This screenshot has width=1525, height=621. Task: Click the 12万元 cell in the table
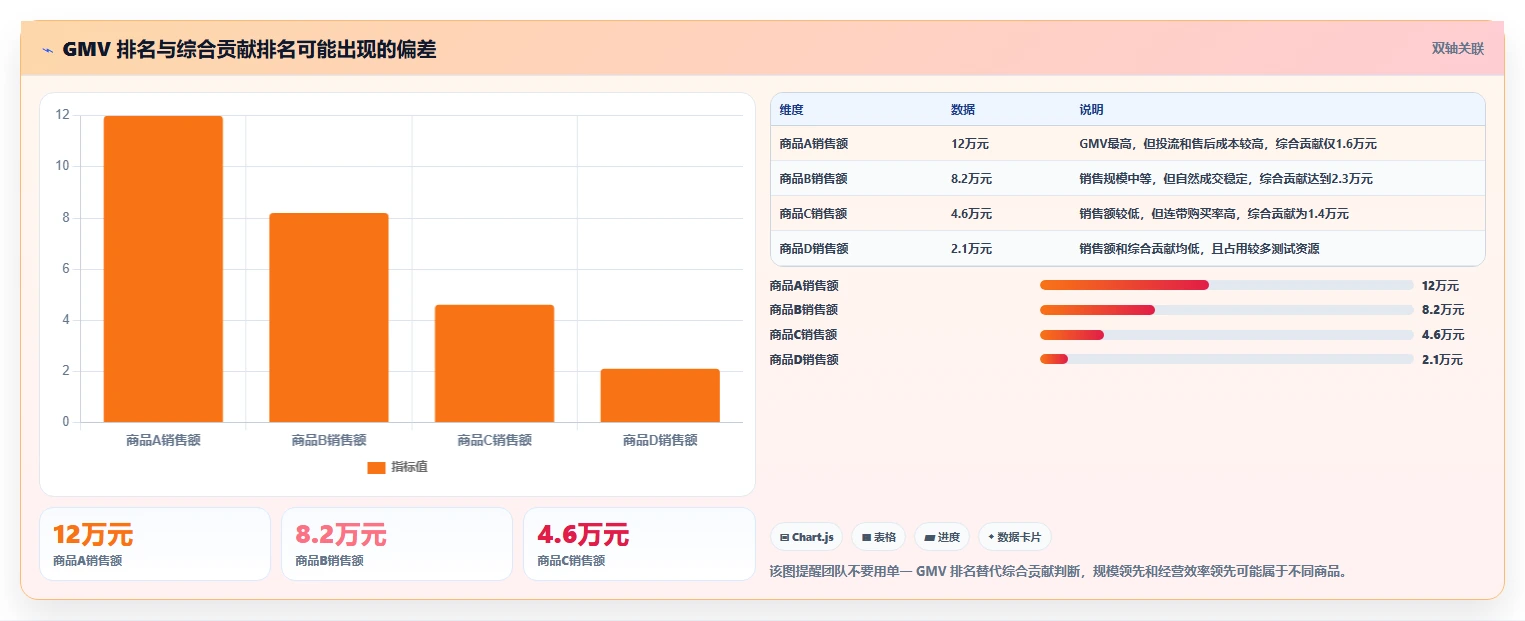(x=970, y=144)
